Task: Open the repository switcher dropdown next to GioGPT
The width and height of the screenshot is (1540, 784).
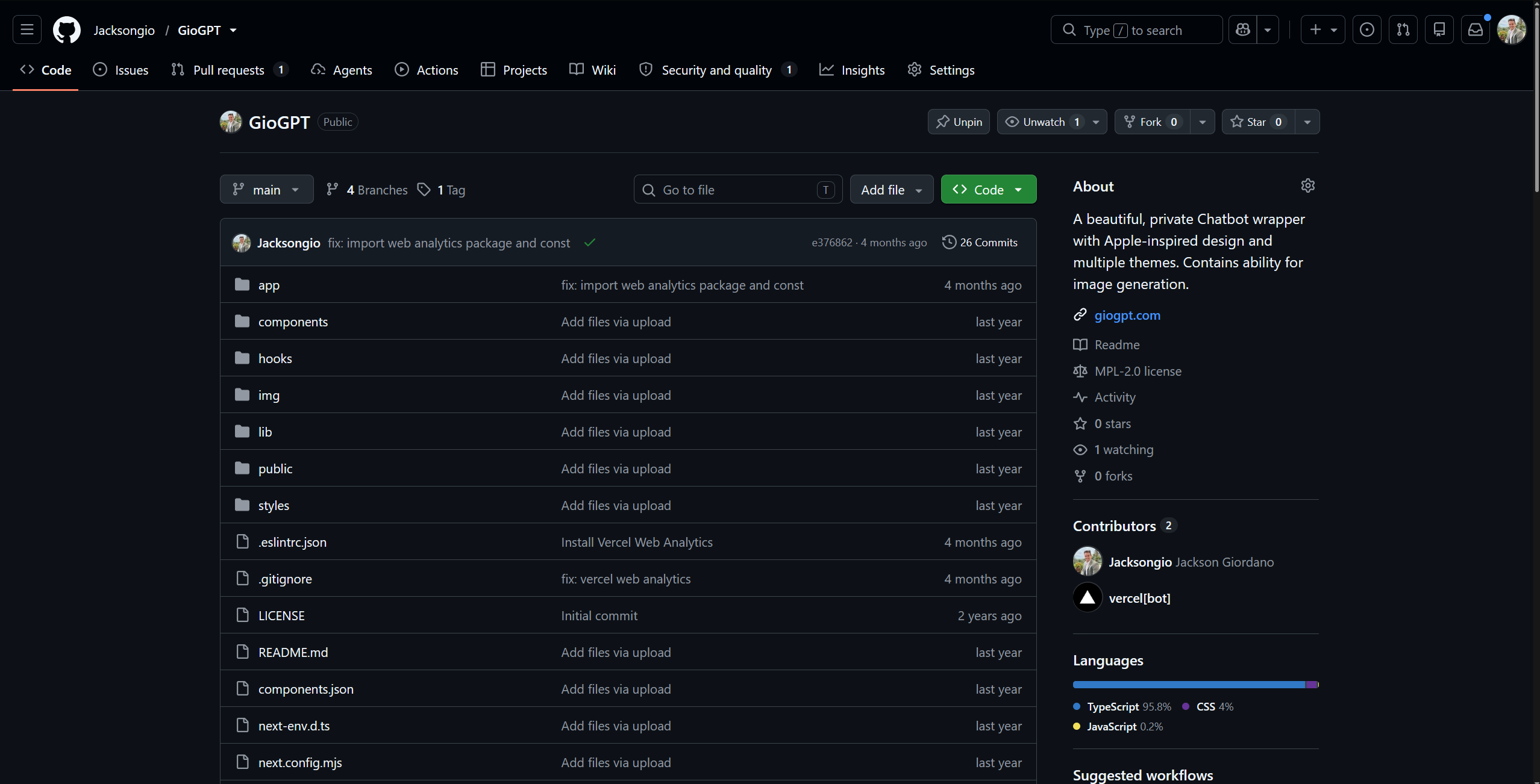Action: (233, 30)
